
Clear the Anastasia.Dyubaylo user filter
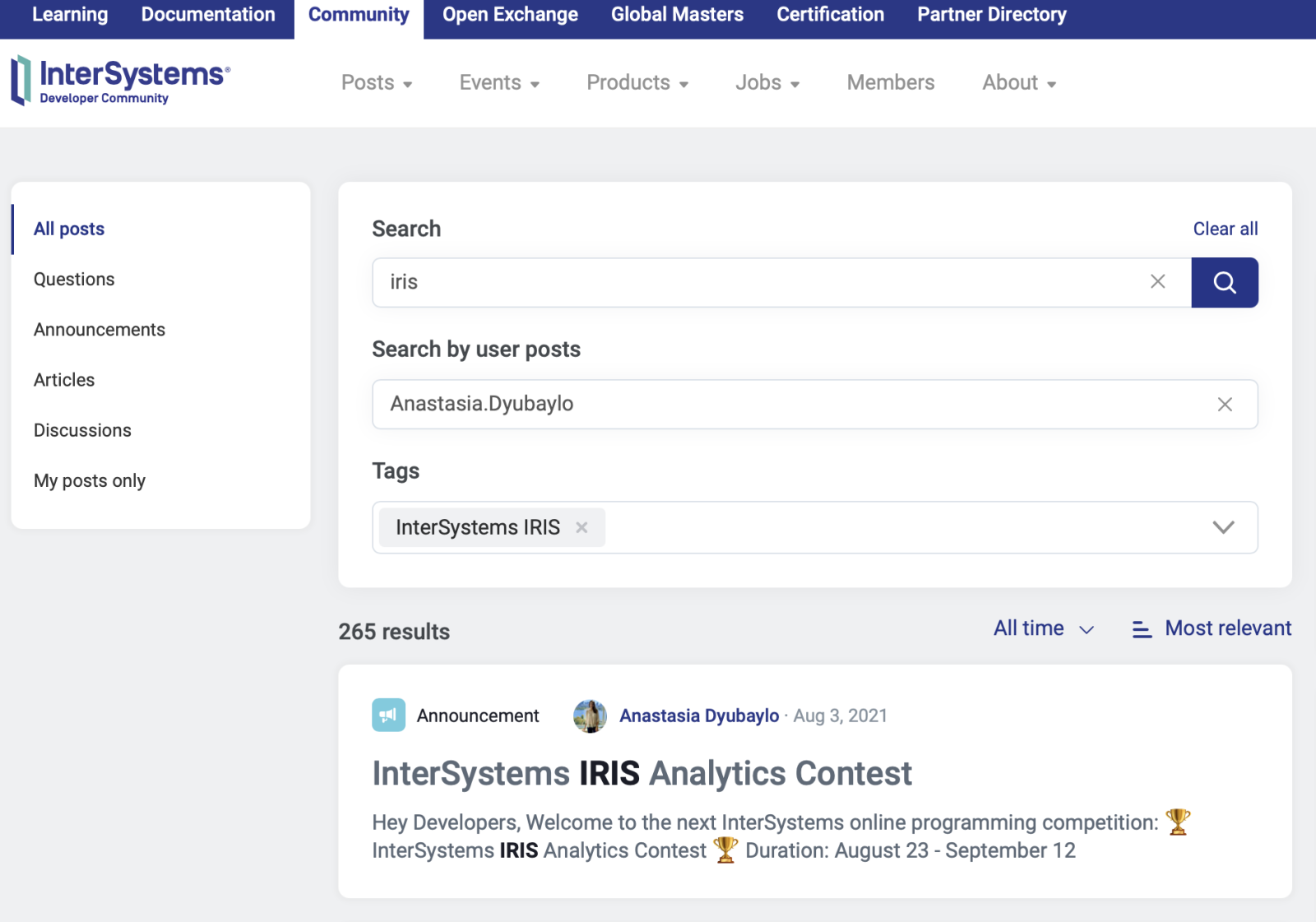[1224, 404]
